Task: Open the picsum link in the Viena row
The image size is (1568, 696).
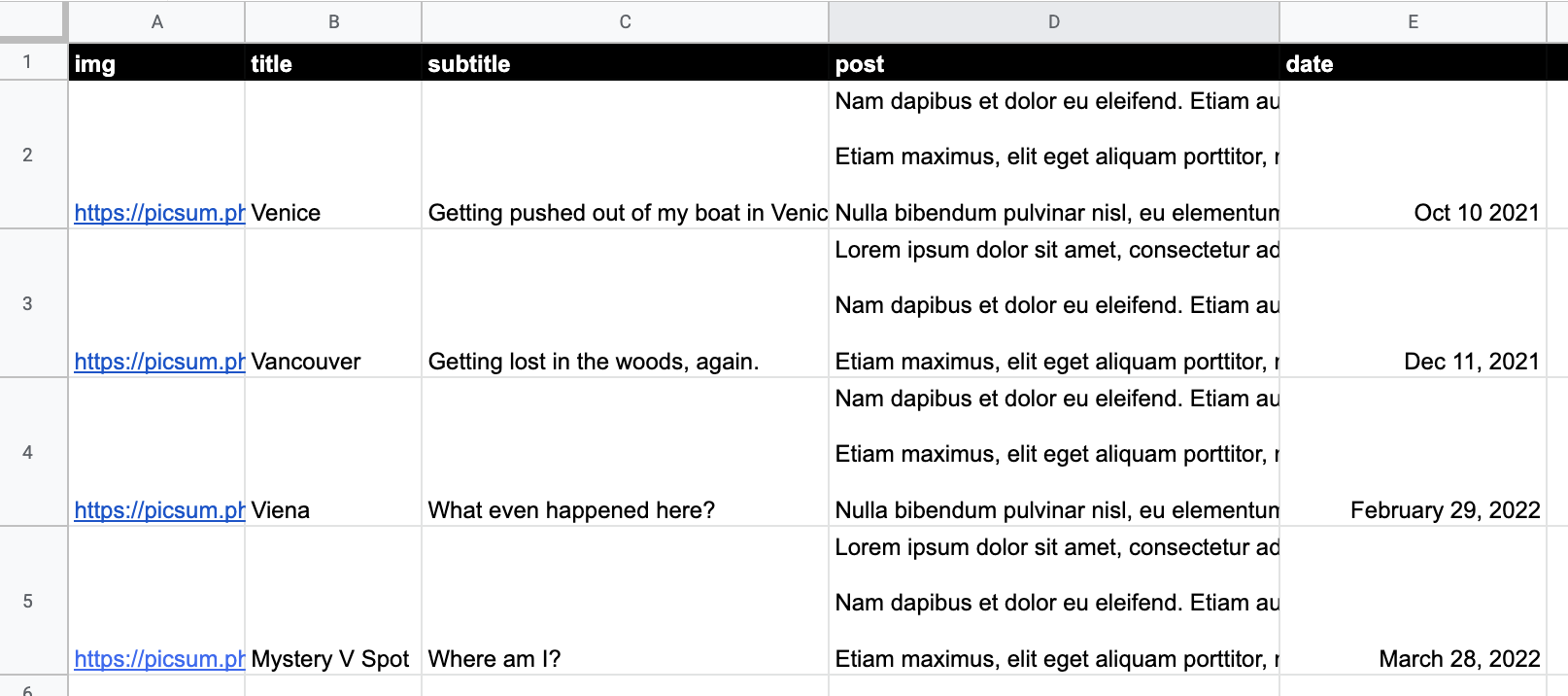Action: 155,509
